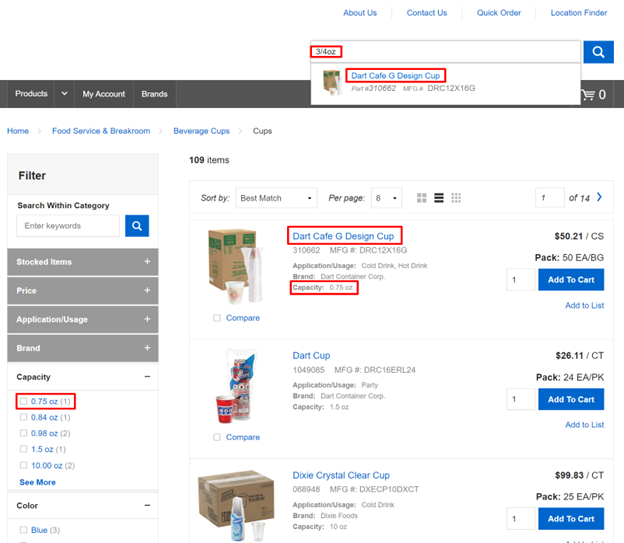Click Add to List for Dart Cafe G Design Cup

pos(584,305)
